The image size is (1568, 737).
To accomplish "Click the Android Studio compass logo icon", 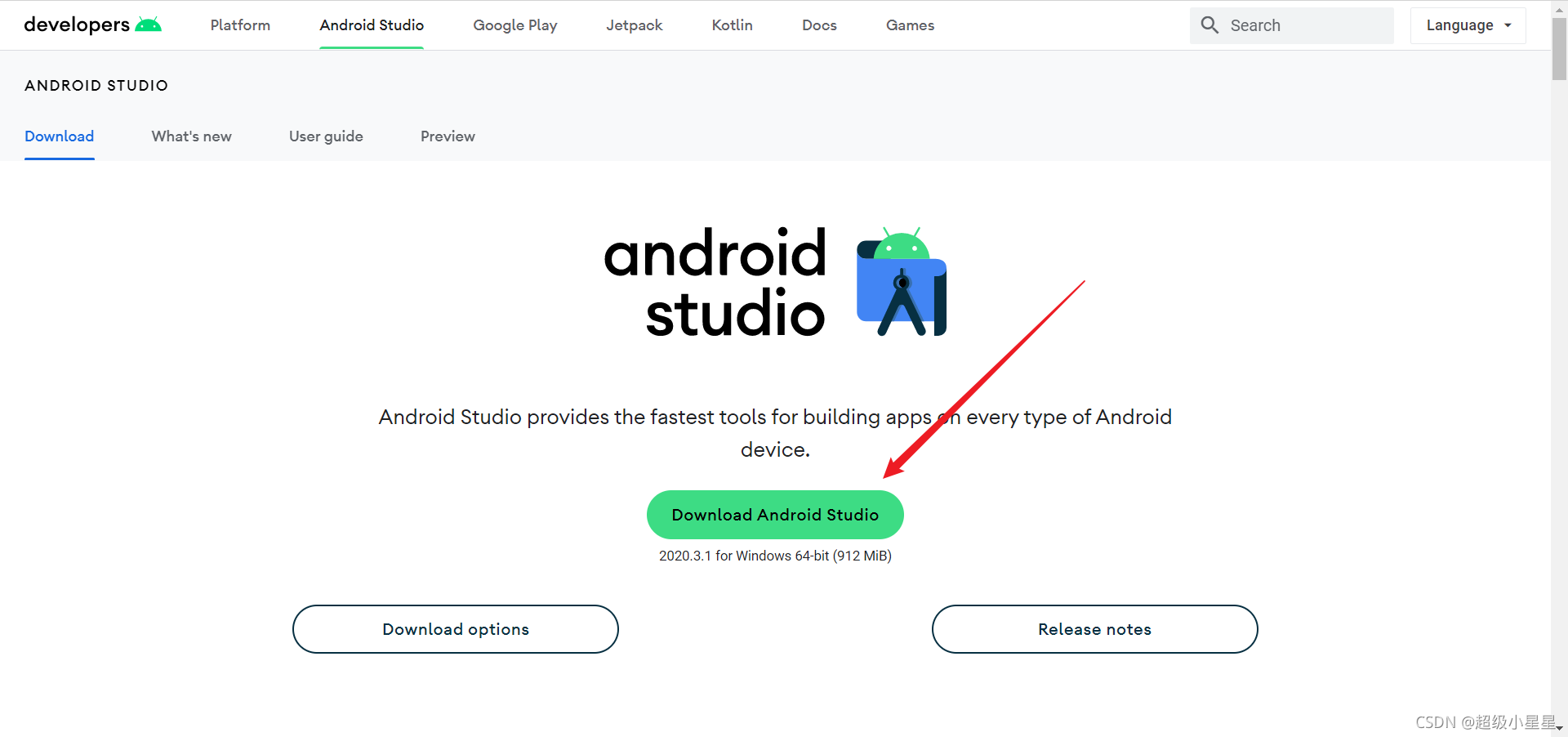I will click(x=902, y=282).
